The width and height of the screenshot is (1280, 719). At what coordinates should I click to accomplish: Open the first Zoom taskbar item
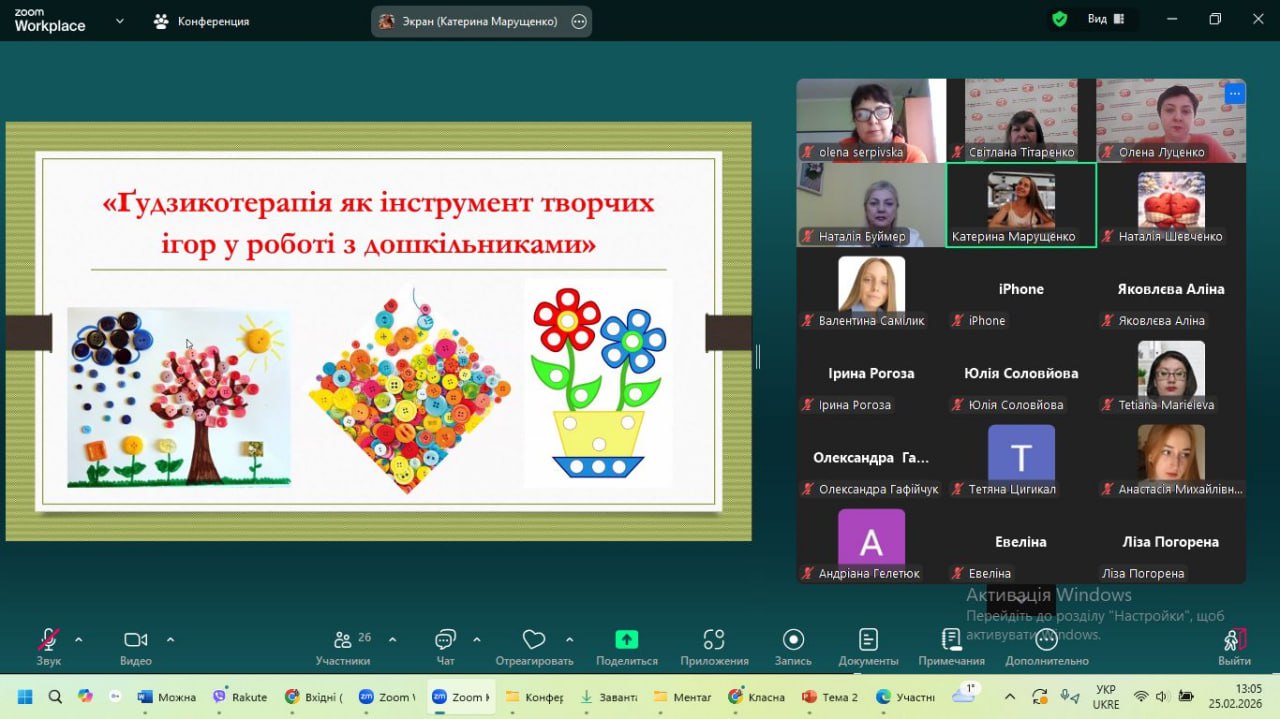click(x=387, y=697)
